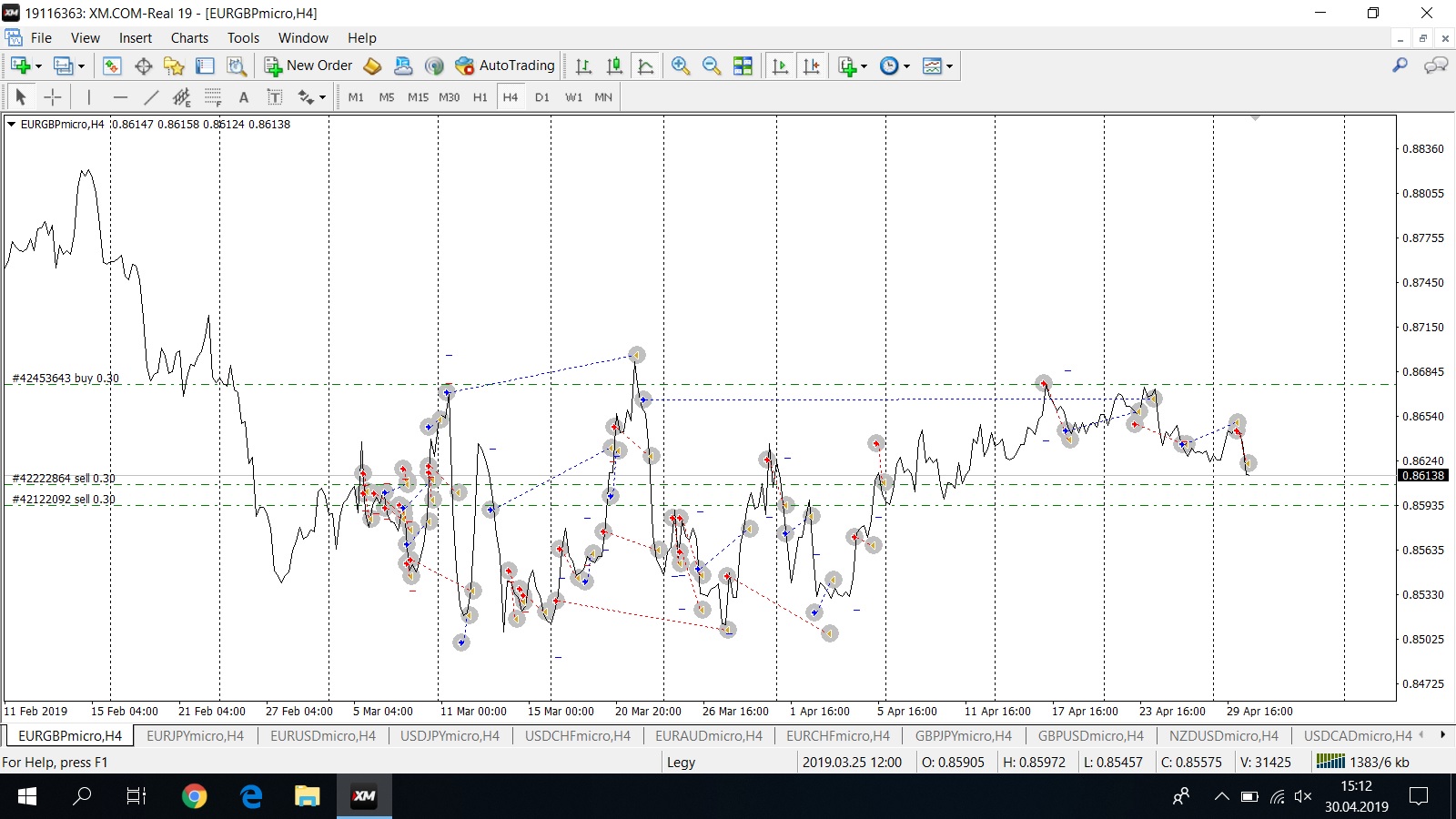Screen dimensions: 1456x819
Task: Open the Charts menu
Action: click(x=189, y=38)
